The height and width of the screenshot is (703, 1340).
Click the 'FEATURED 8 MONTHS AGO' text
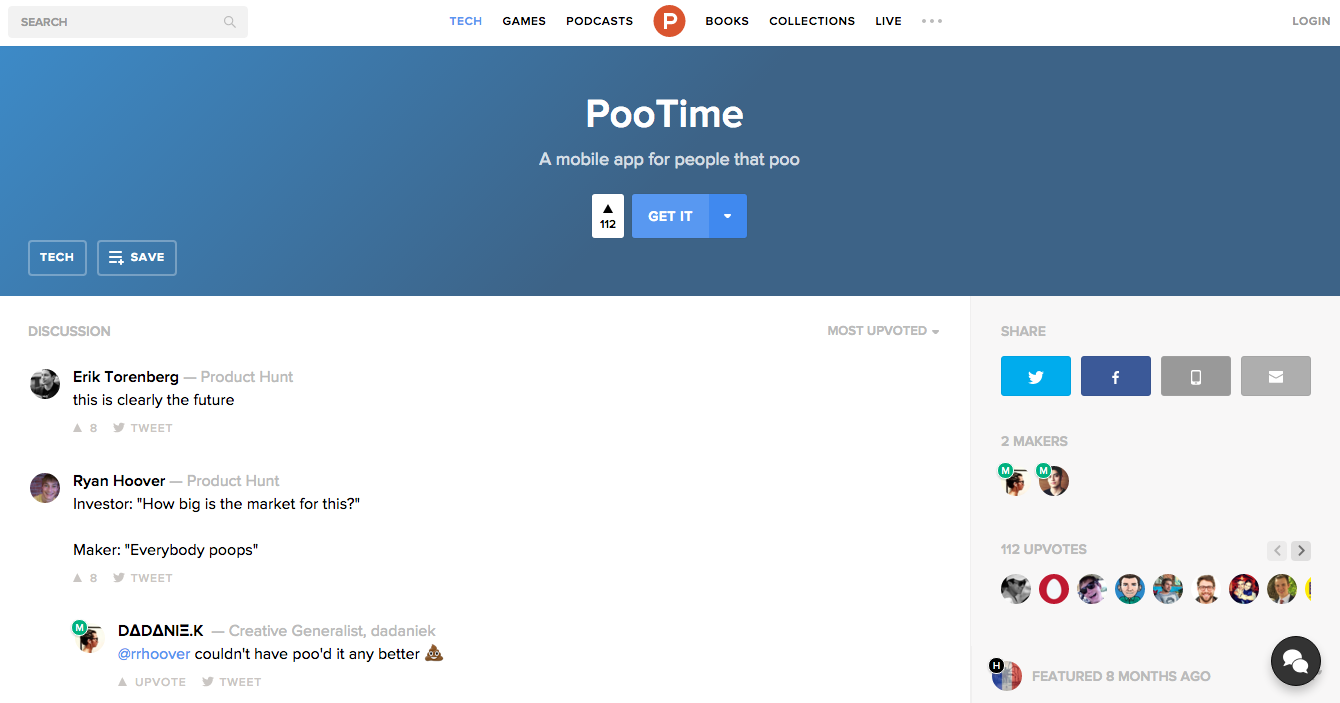1121,676
